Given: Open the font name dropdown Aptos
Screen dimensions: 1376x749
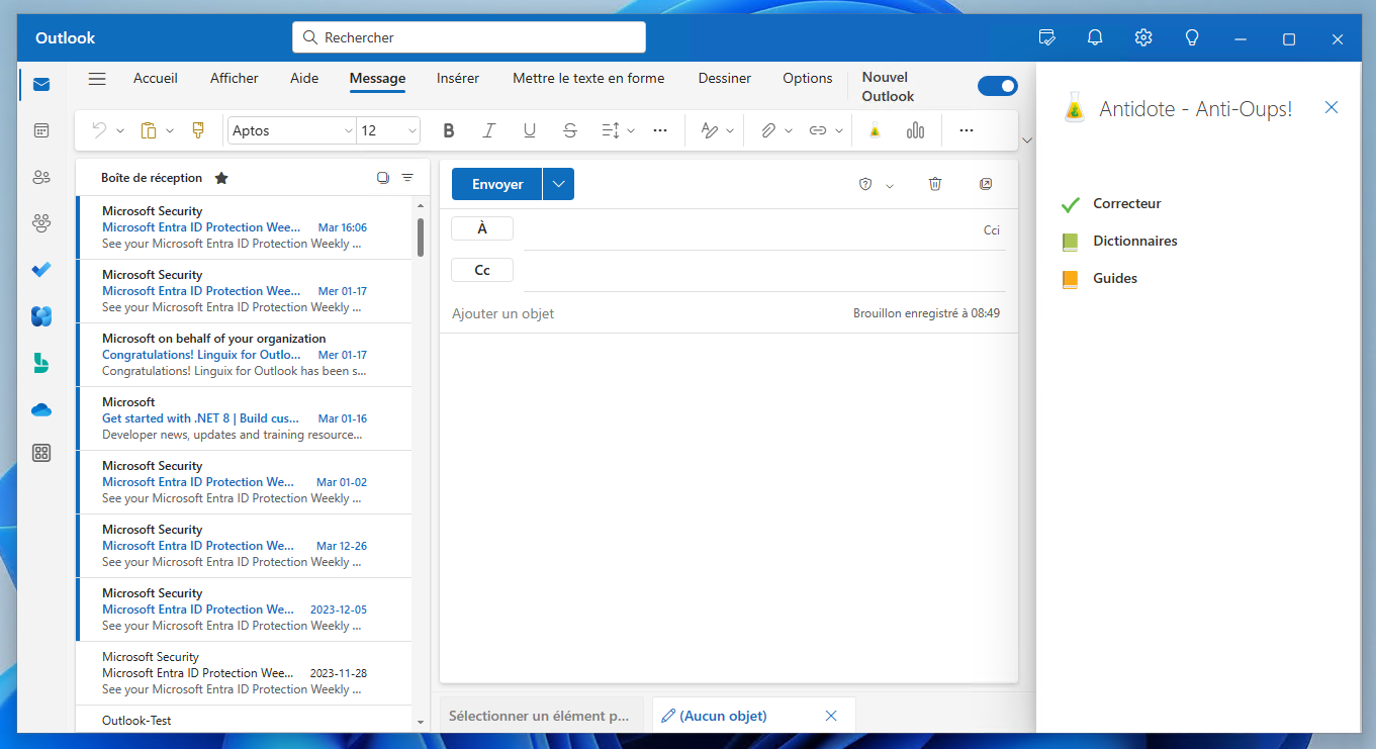Looking at the screenshot, I should pyautogui.click(x=292, y=131).
